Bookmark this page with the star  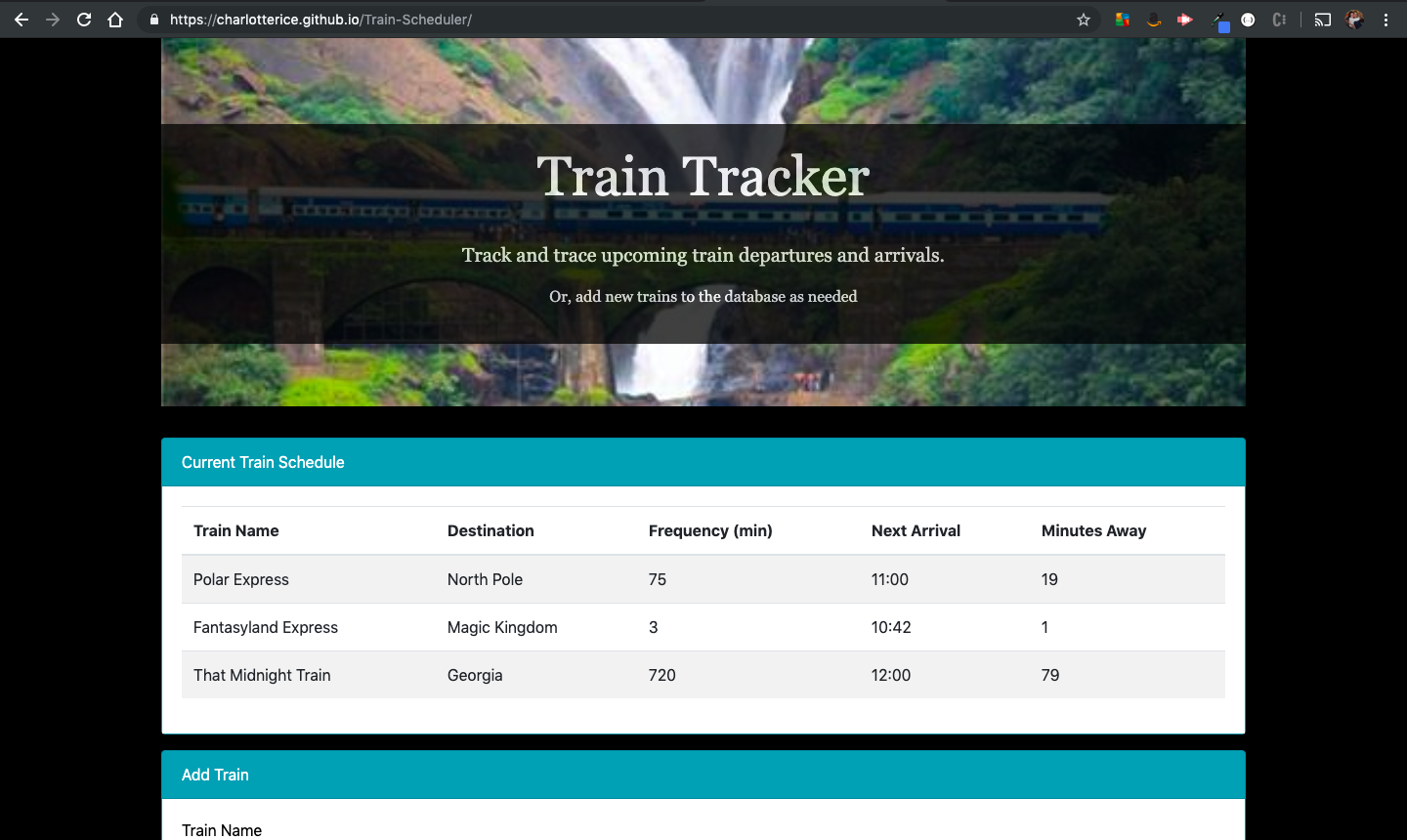[x=1084, y=20]
